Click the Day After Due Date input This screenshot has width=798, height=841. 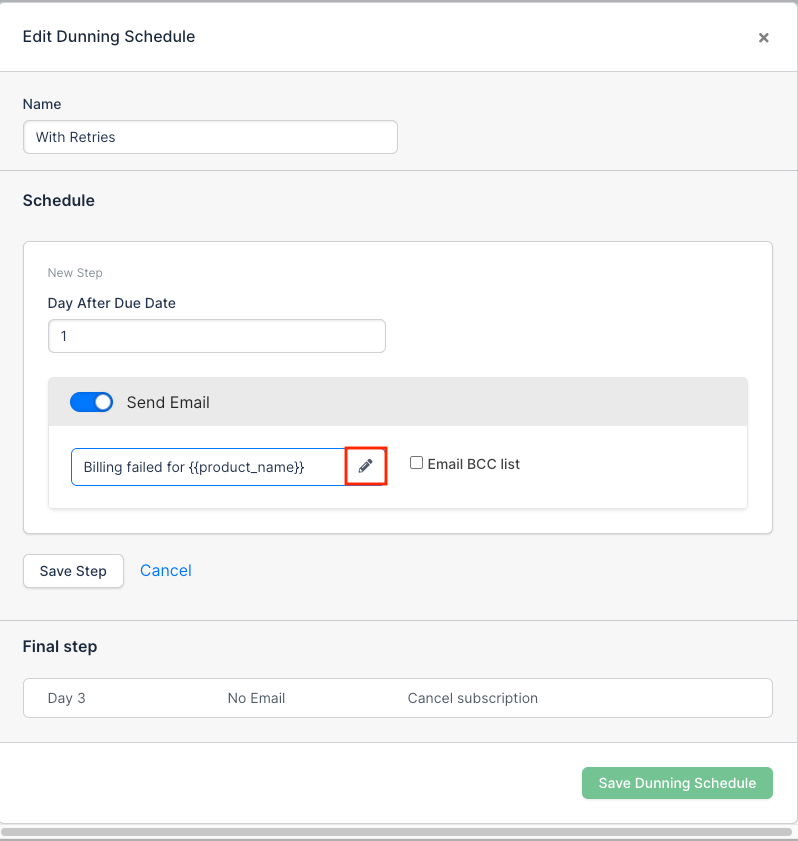(x=217, y=336)
